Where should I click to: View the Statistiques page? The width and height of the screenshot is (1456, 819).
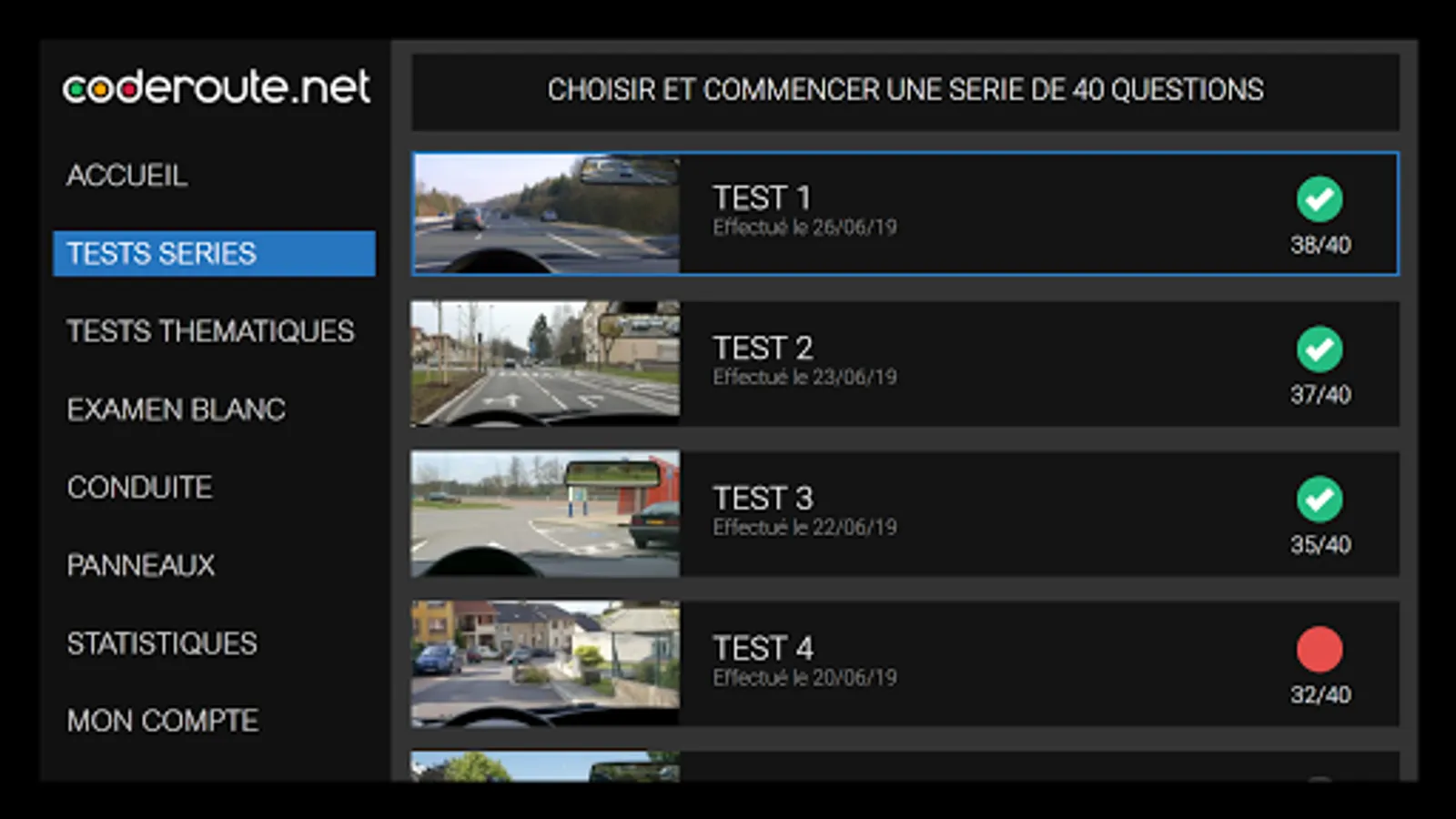click(162, 643)
